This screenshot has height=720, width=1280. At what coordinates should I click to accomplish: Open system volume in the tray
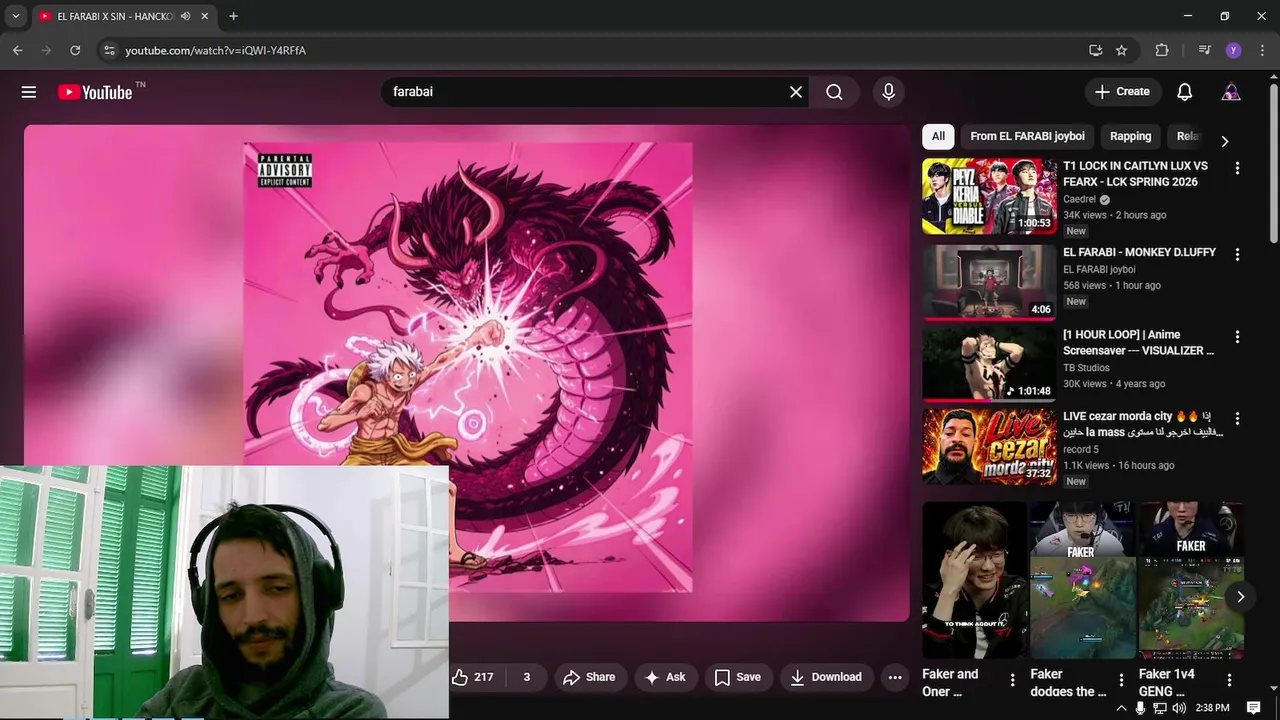(x=1179, y=708)
